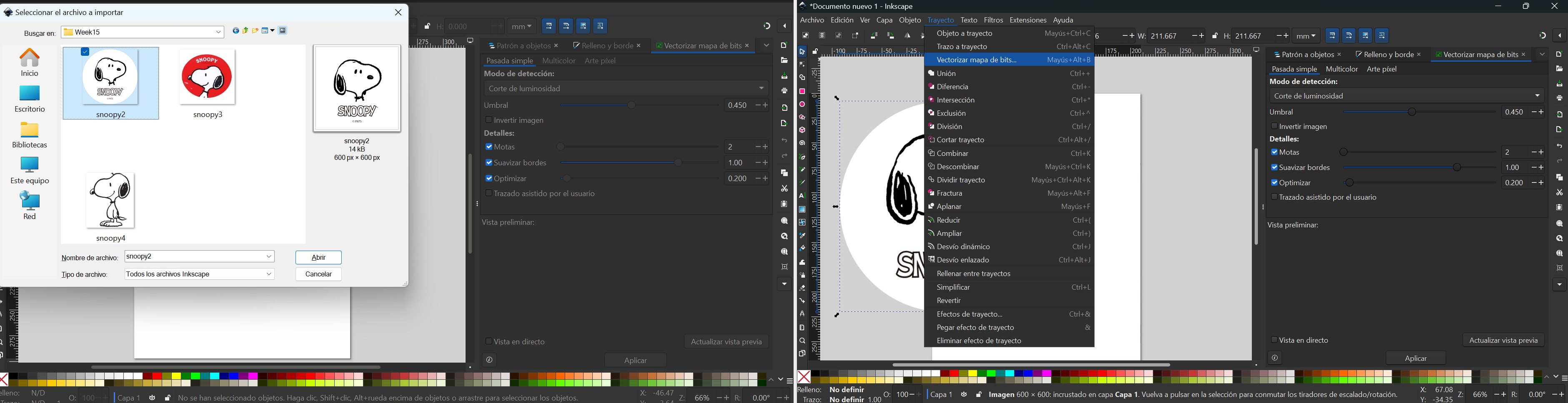Select the Eraser tool in right toolbox
This screenshot has width=1568, height=403.
[x=802, y=288]
